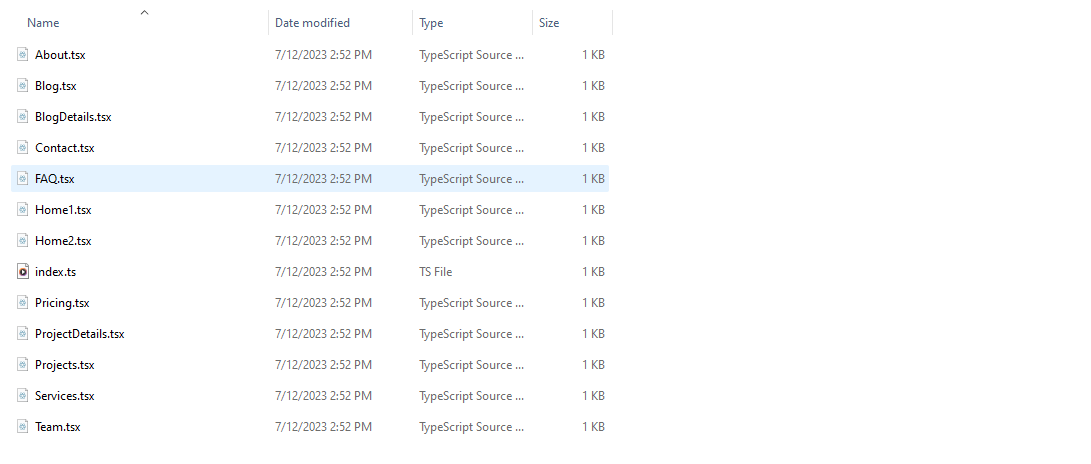Click the sort arrow above the Name column
The image size is (1091, 464).
145,12
